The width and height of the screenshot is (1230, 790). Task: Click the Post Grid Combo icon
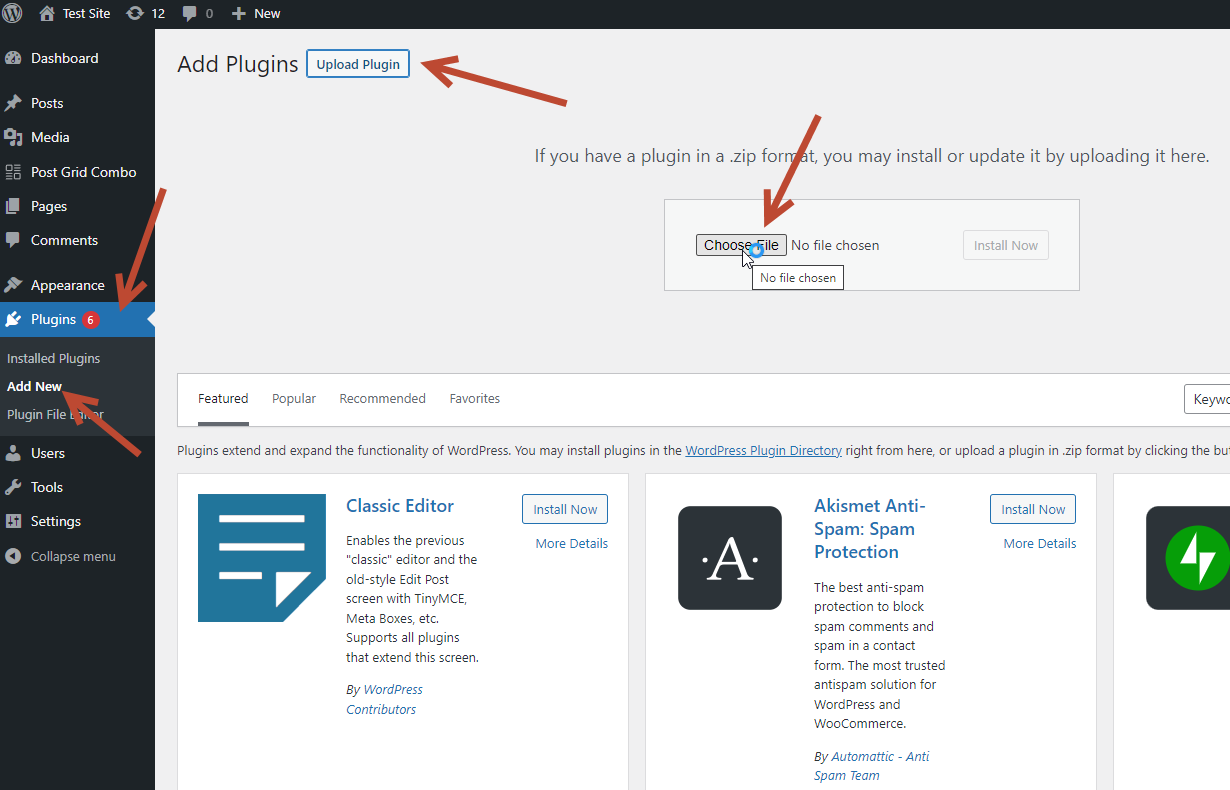(x=13, y=172)
